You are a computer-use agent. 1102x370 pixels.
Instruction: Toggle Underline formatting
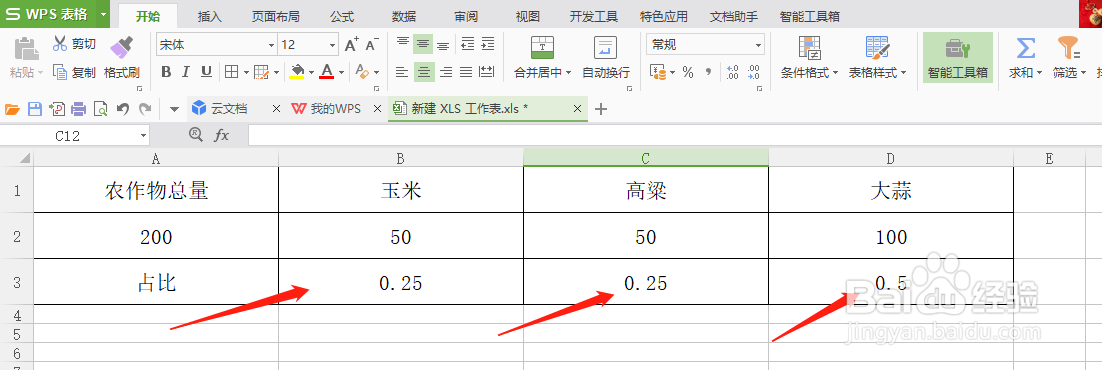click(x=206, y=72)
